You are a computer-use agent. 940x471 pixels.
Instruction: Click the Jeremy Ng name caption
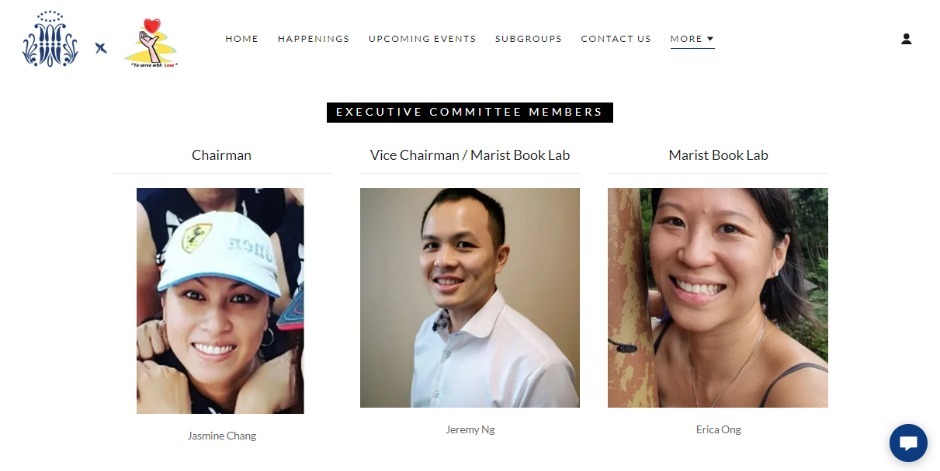(470, 430)
